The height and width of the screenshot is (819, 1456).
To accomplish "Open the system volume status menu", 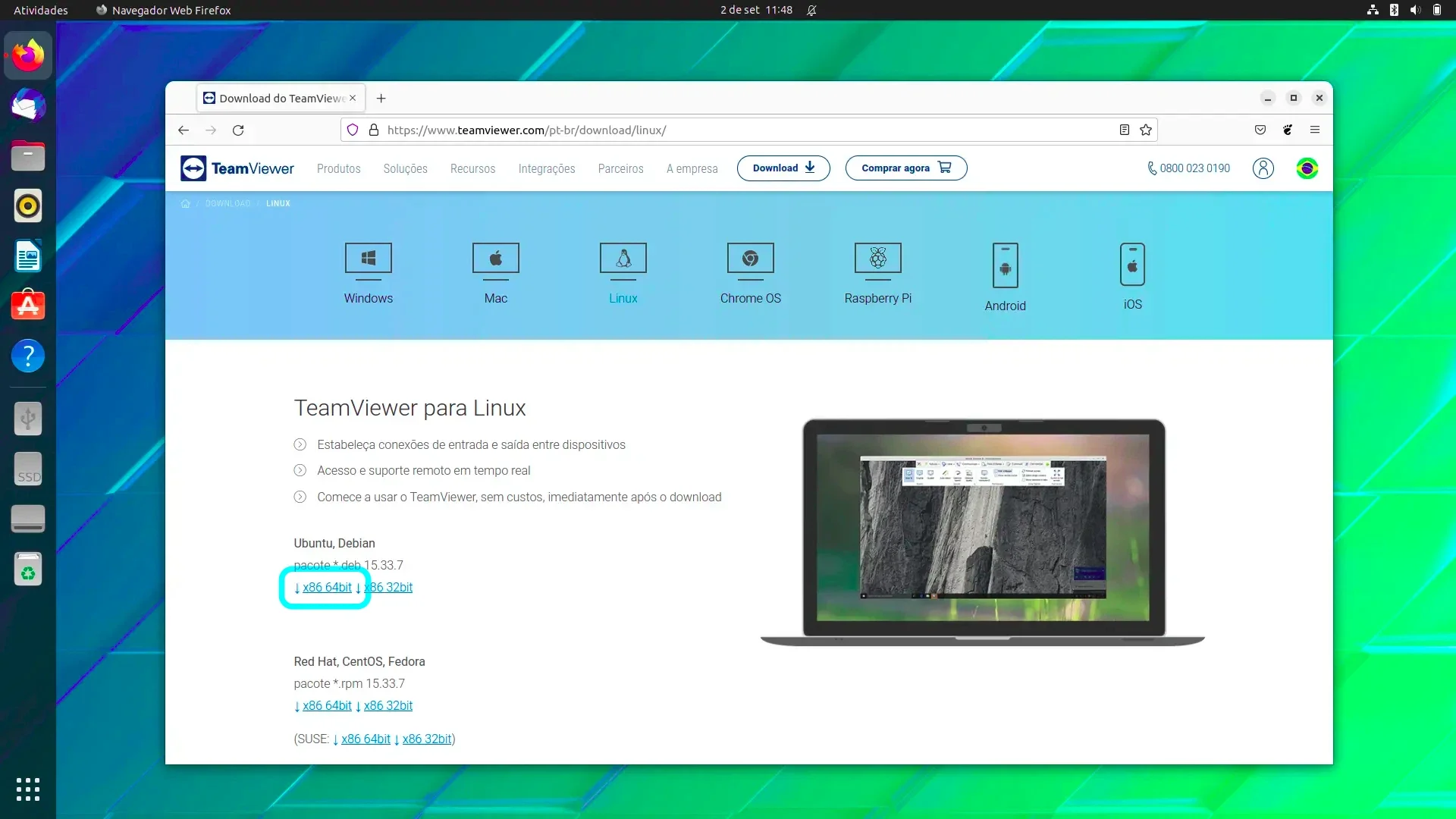I will (x=1415, y=10).
